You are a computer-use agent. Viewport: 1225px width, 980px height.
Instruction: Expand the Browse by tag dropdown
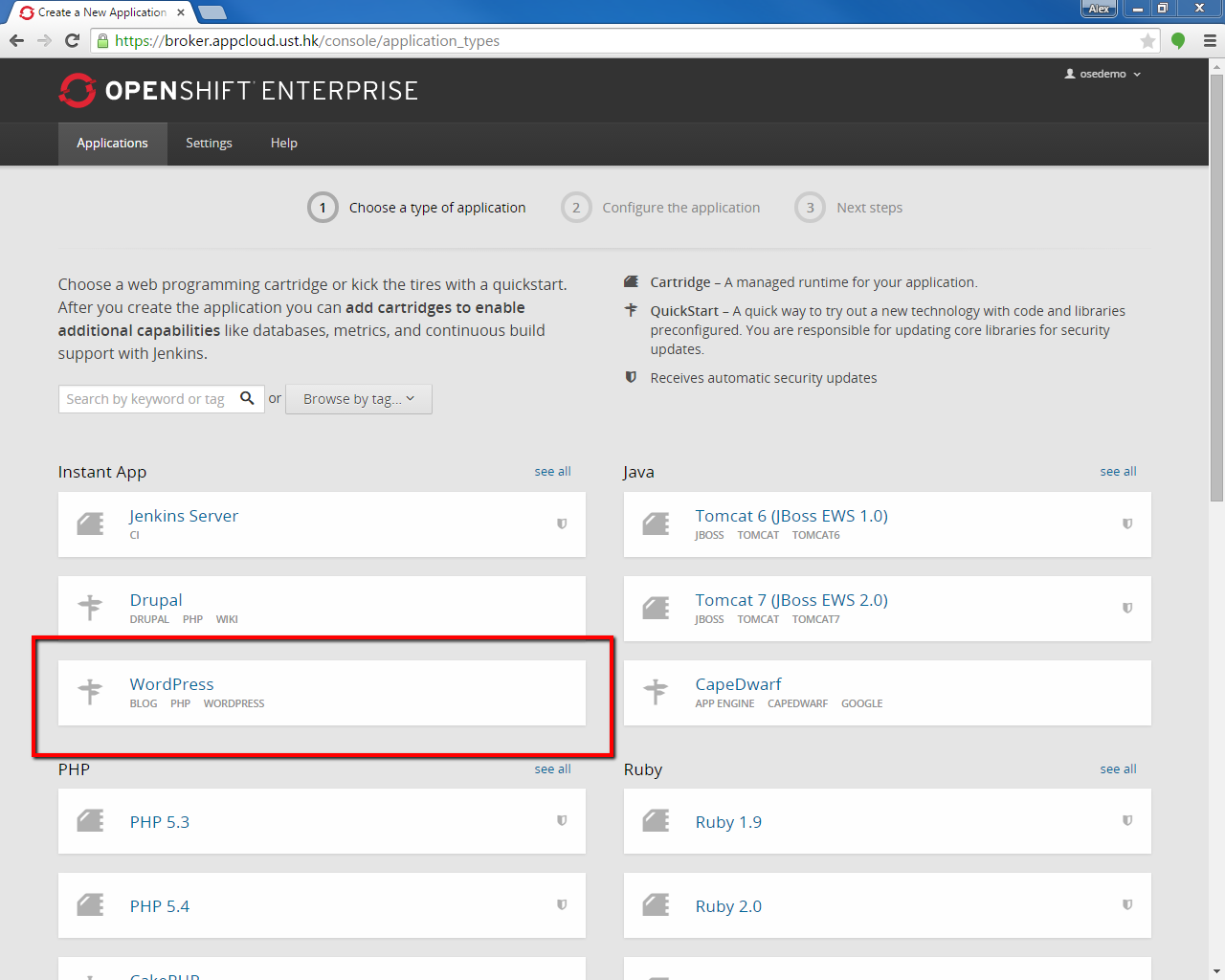(359, 399)
